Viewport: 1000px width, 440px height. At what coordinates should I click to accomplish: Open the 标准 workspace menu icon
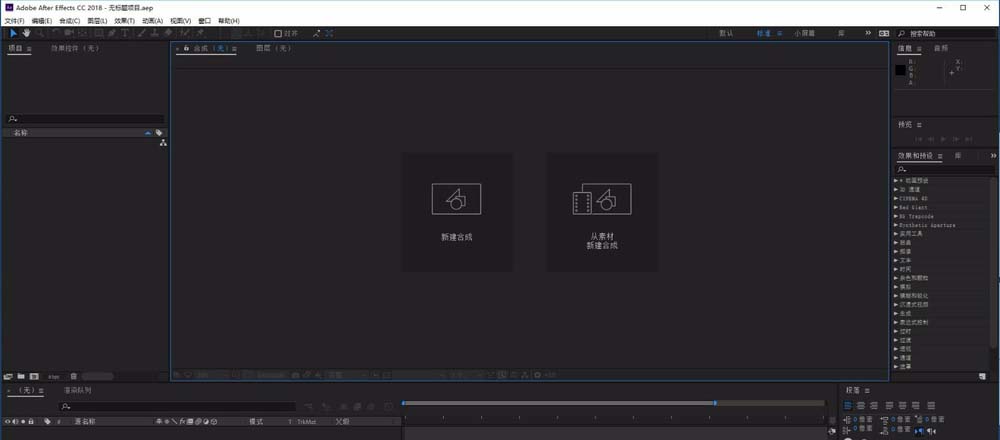point(779,33)
